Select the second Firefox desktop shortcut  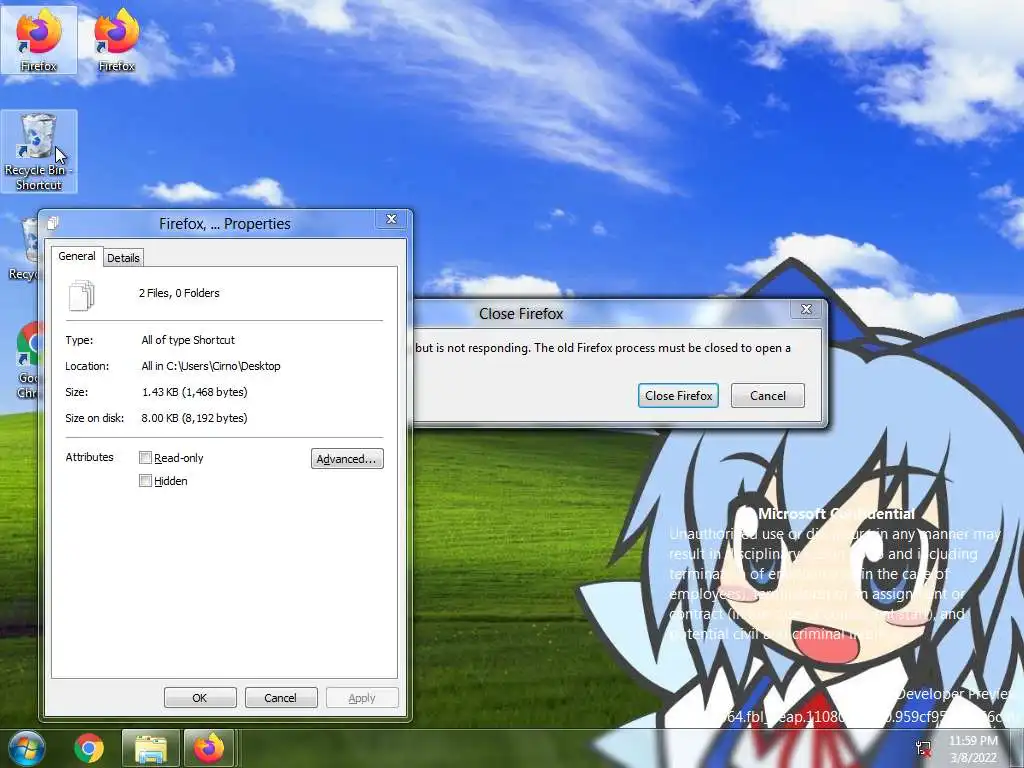[x=117, y=40]
